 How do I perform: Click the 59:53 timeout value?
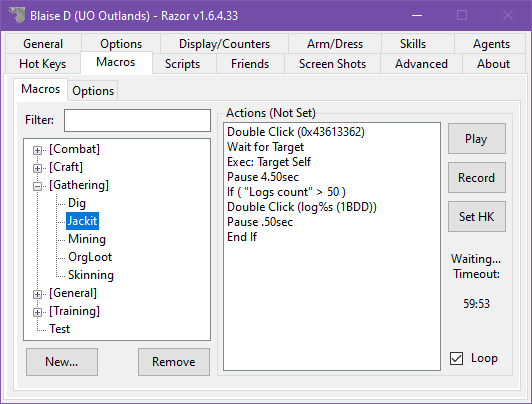click(x=476, y=304)
